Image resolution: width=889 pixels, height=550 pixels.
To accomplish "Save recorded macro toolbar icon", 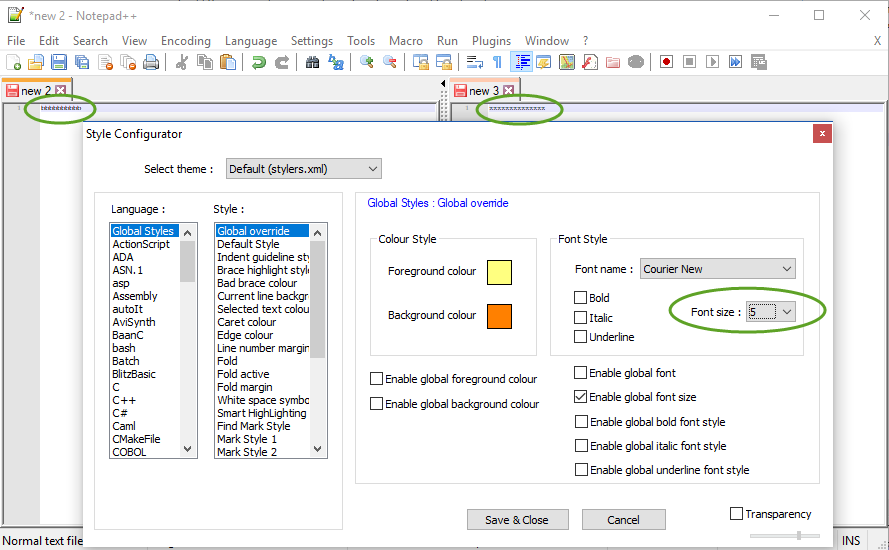I will [x=759, y=62].
